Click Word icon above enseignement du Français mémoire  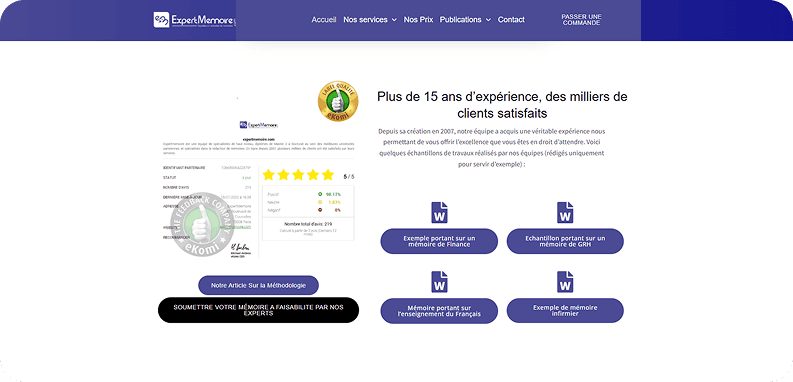(x=439, y=282)
